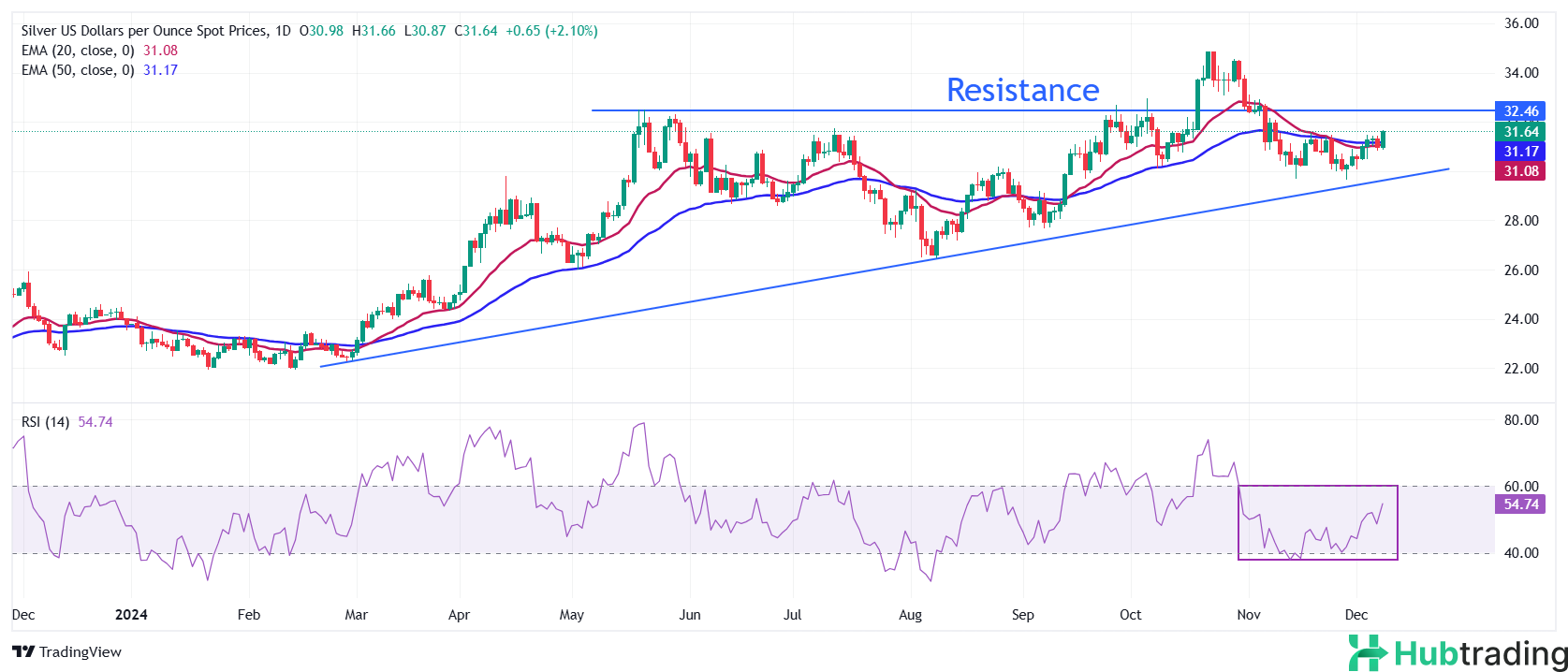
Task: Select the RSI (14) indicator legend
Action: [45, 422]
